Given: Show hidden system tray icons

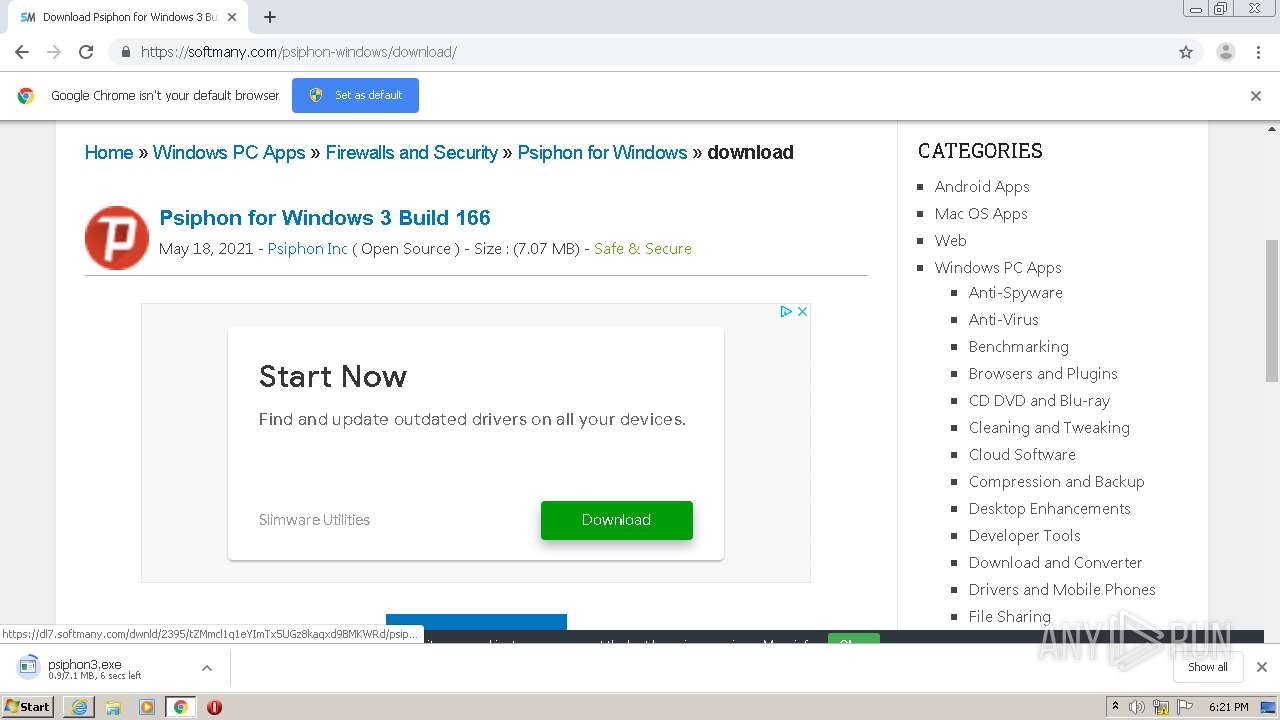Looking at the screenshot, I should (x=1115, y=707).
